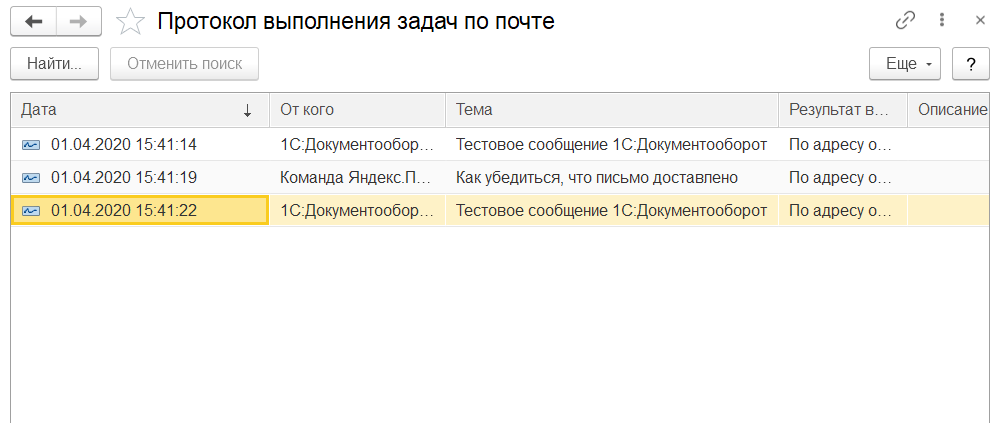Click the forward navigation arrow
Viewport: 1004px width, 423px height.
click(x=77, y=21)
